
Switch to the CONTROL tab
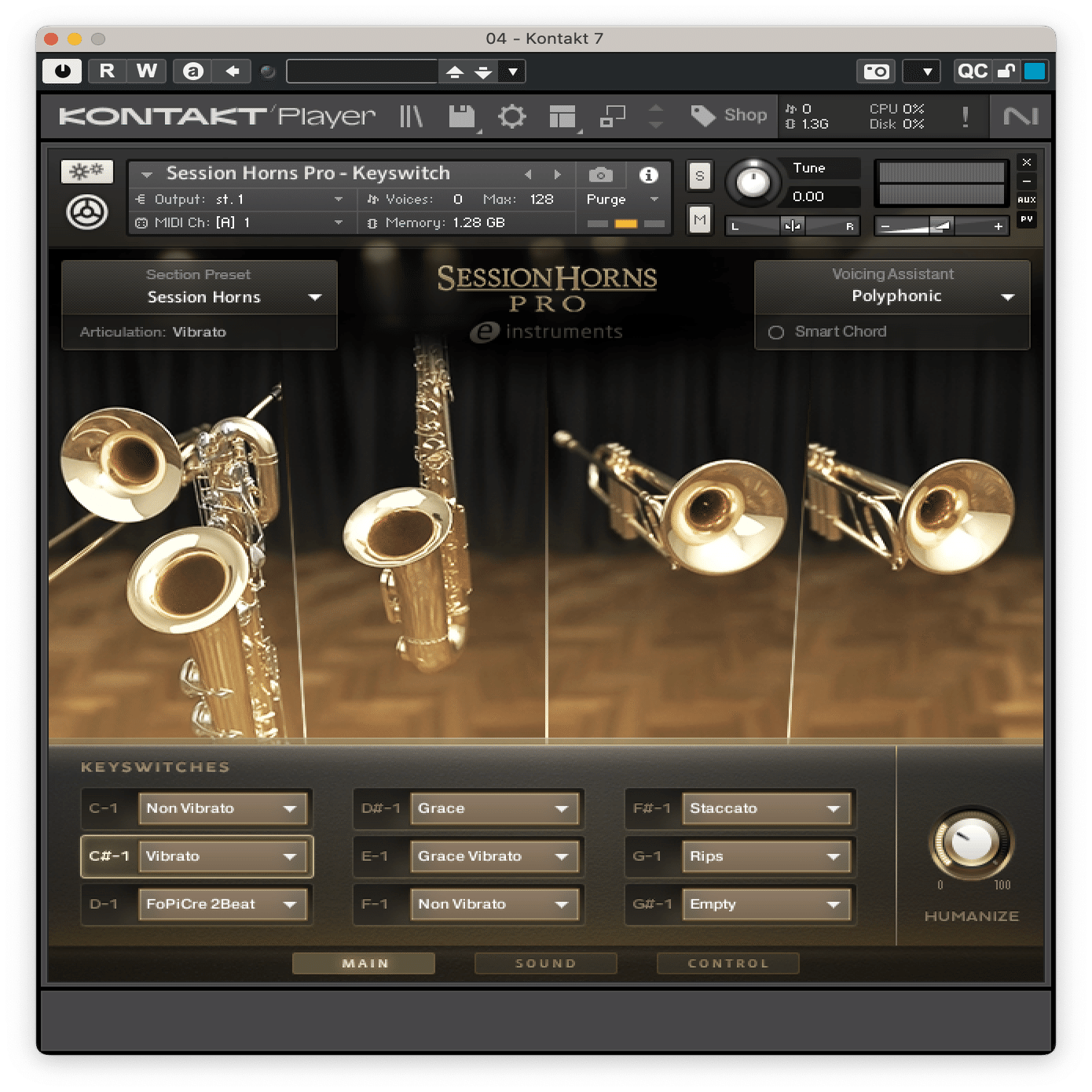[x=728, y=963]
